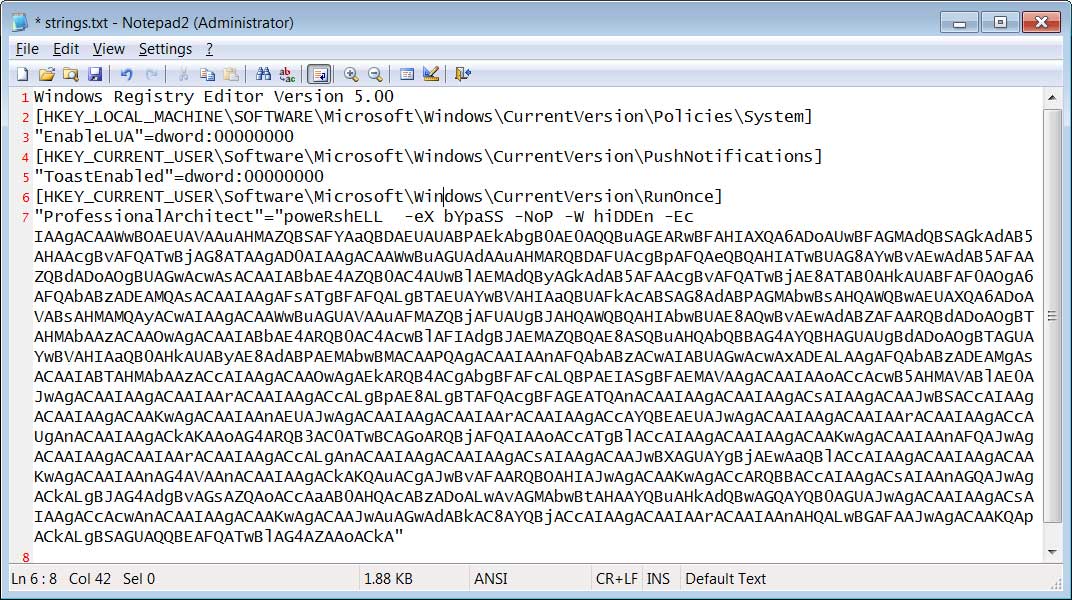Open Find with binoculars icon
Screen dimensions: 1072x600
[x=263, y=74]
